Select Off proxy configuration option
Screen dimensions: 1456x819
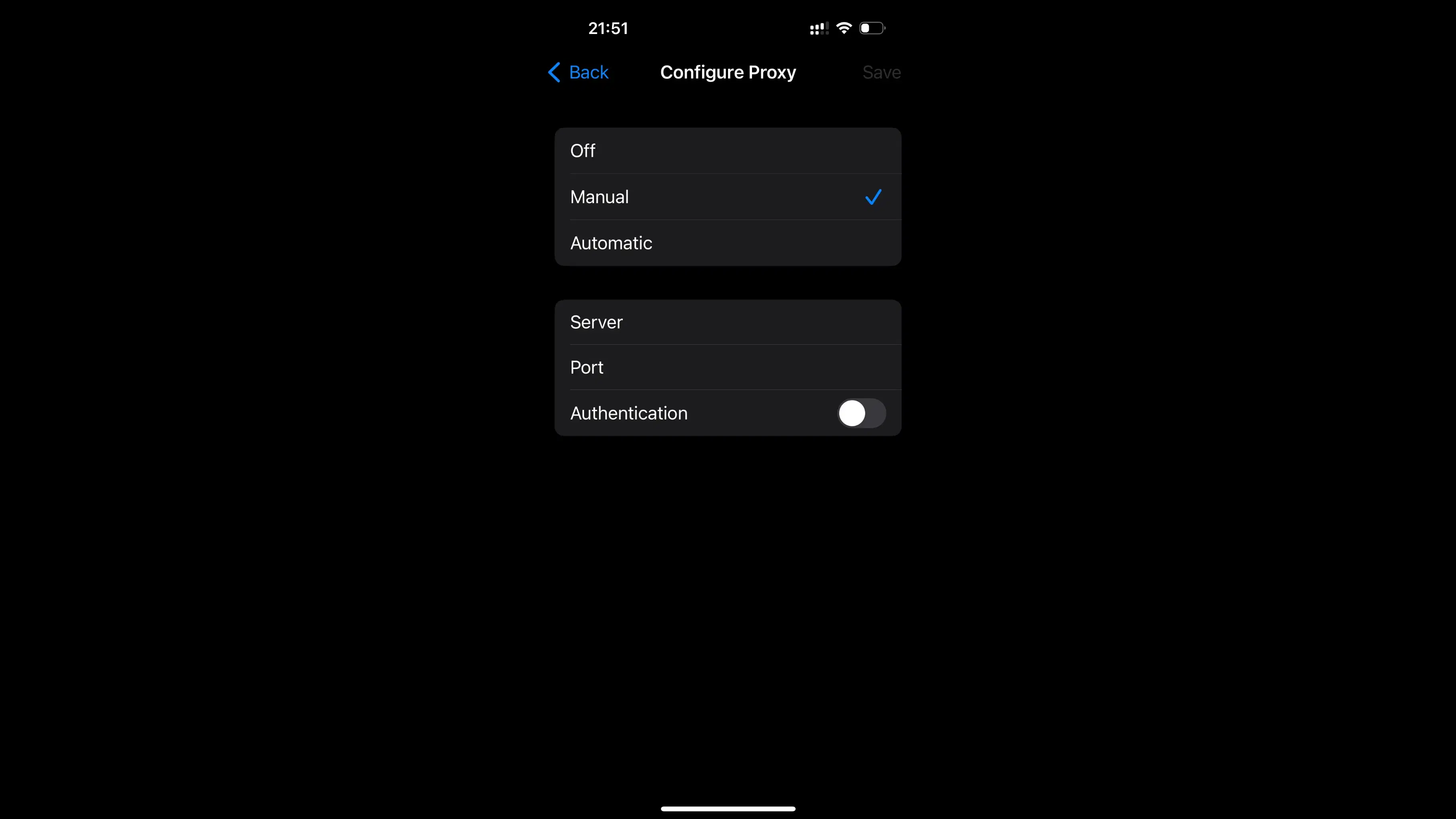point(728,150)
